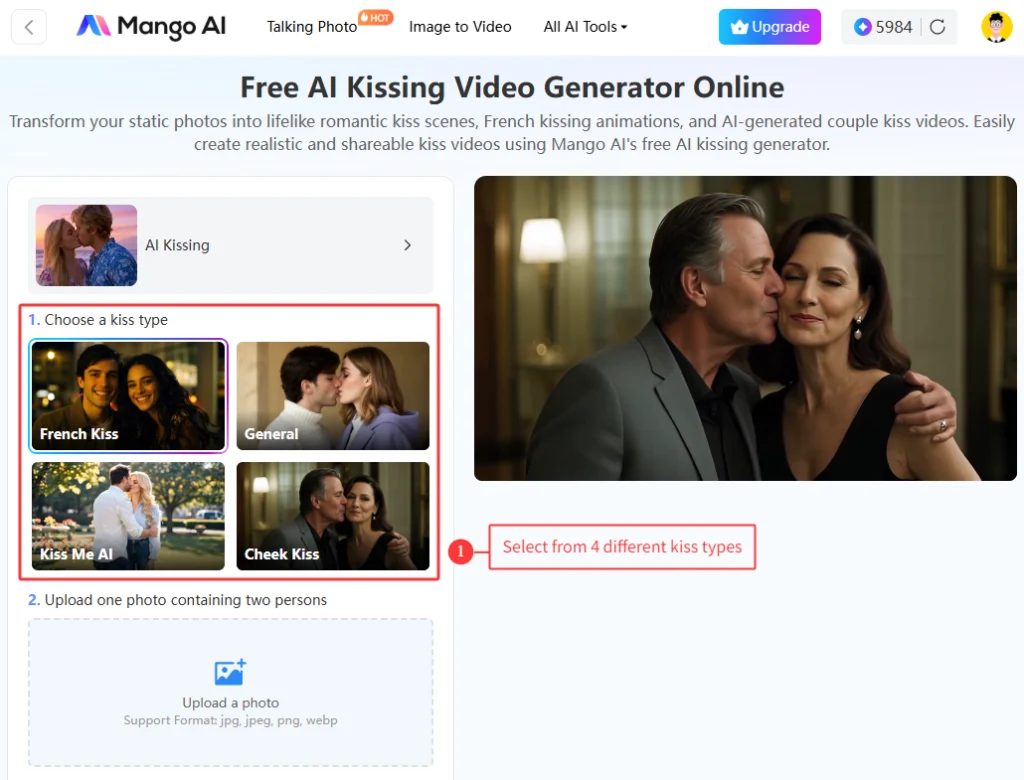Open the All AI Tools dropdown

point(584,27)
